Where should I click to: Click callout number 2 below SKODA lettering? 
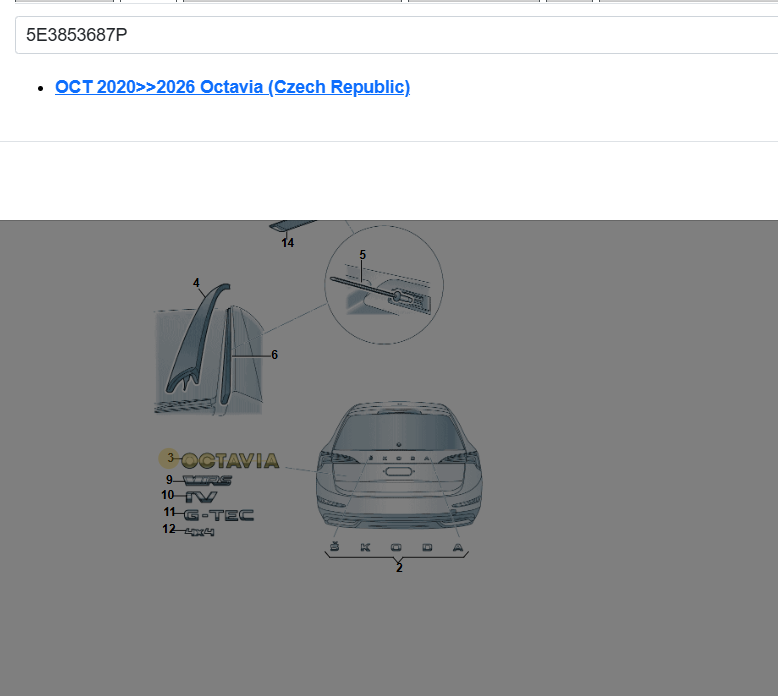click(x=399, y=568)
